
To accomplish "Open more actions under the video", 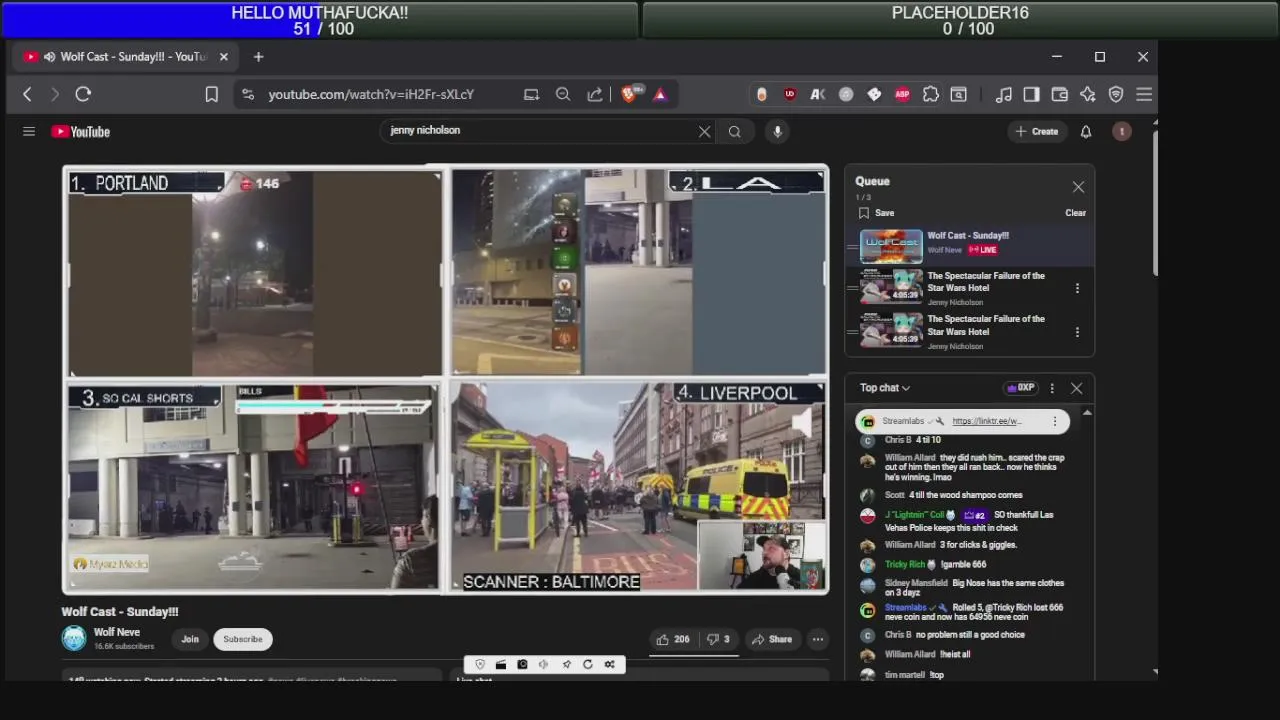I will 818,640.
